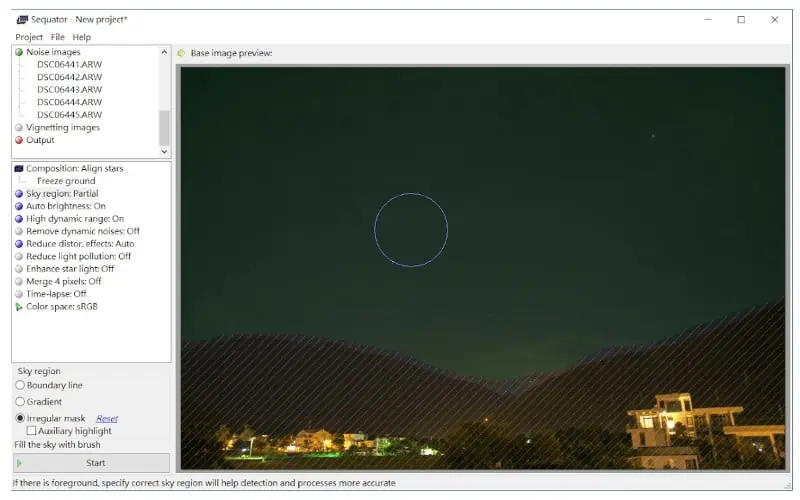The height and width of the screenshot is (500, 800).
Task: Click the Remove dynamic noises gray icon
Action: click(19, 231)
